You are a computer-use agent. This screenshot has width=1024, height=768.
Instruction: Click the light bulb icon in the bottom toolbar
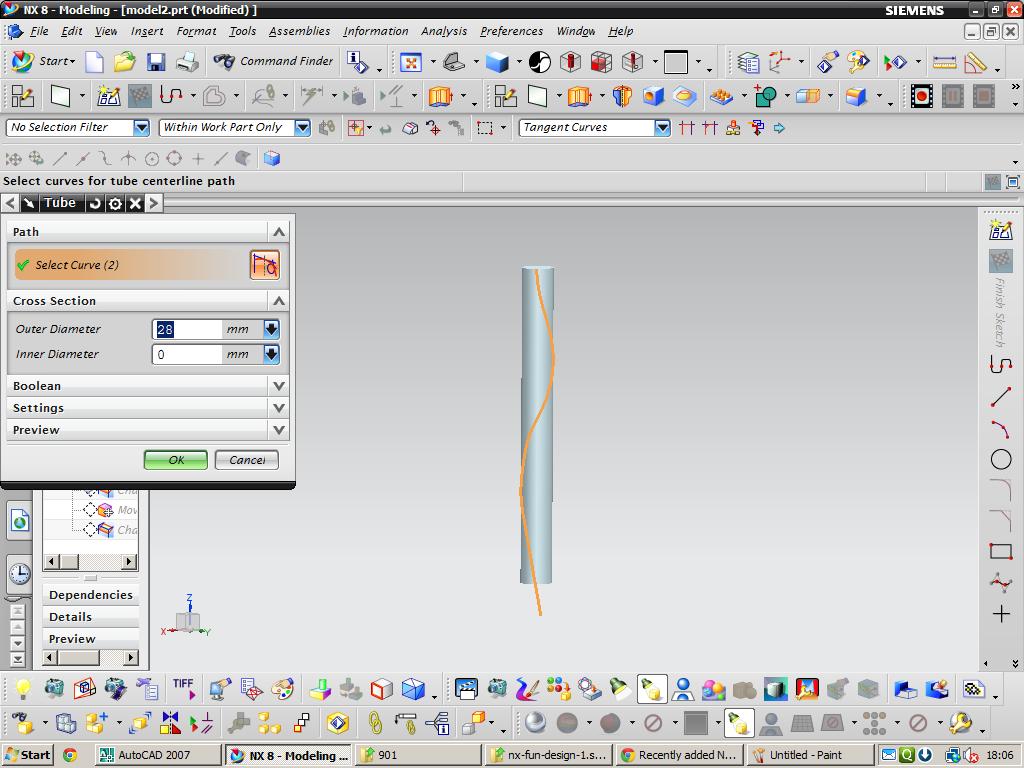[24, 689]
